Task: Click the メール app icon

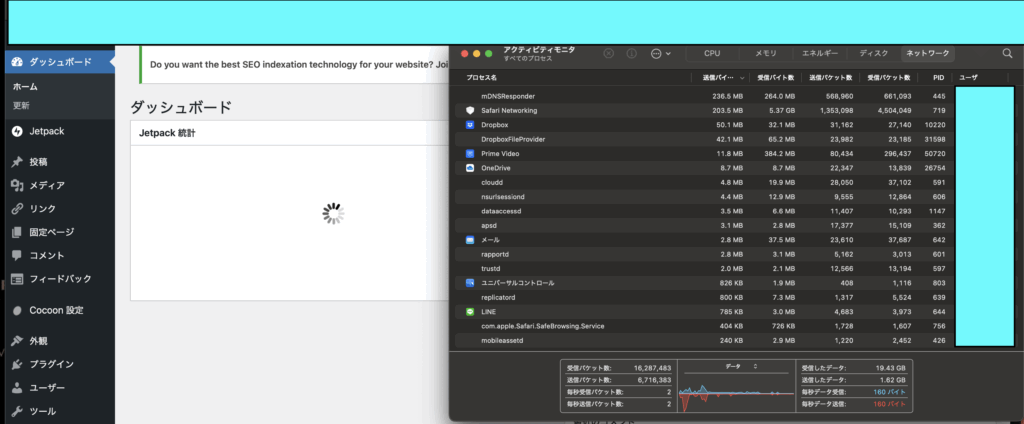Action: coord(470,240)
